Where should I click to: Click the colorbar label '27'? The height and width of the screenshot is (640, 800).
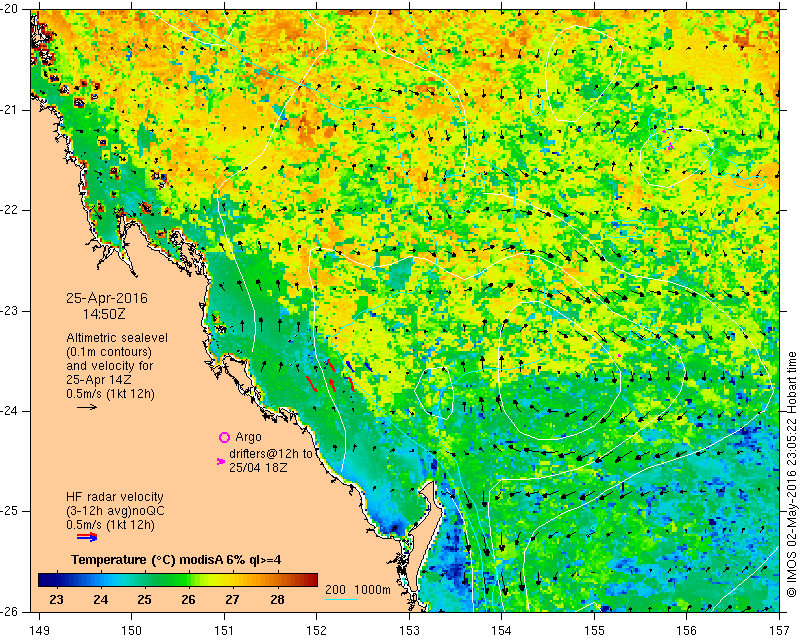click(233, 599)
